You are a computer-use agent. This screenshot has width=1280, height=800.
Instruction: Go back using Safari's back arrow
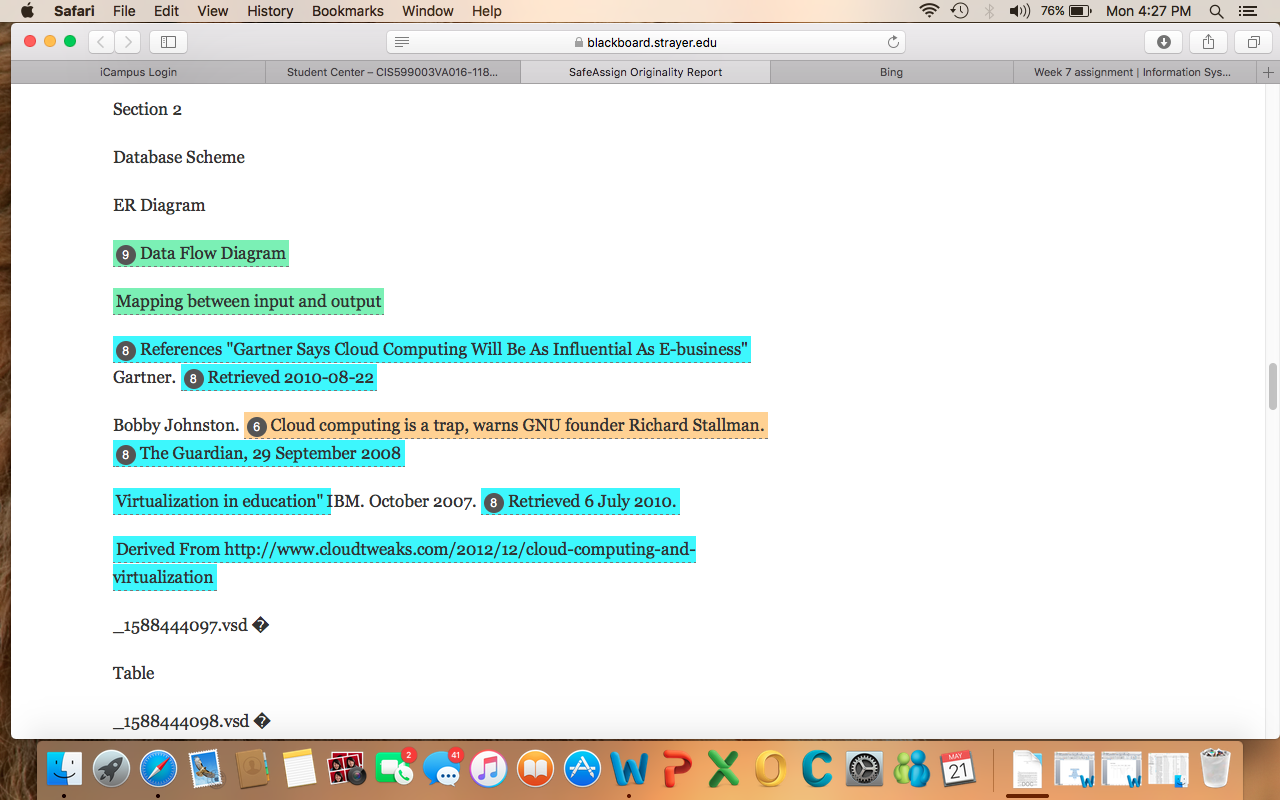click(x=101, y=42)
